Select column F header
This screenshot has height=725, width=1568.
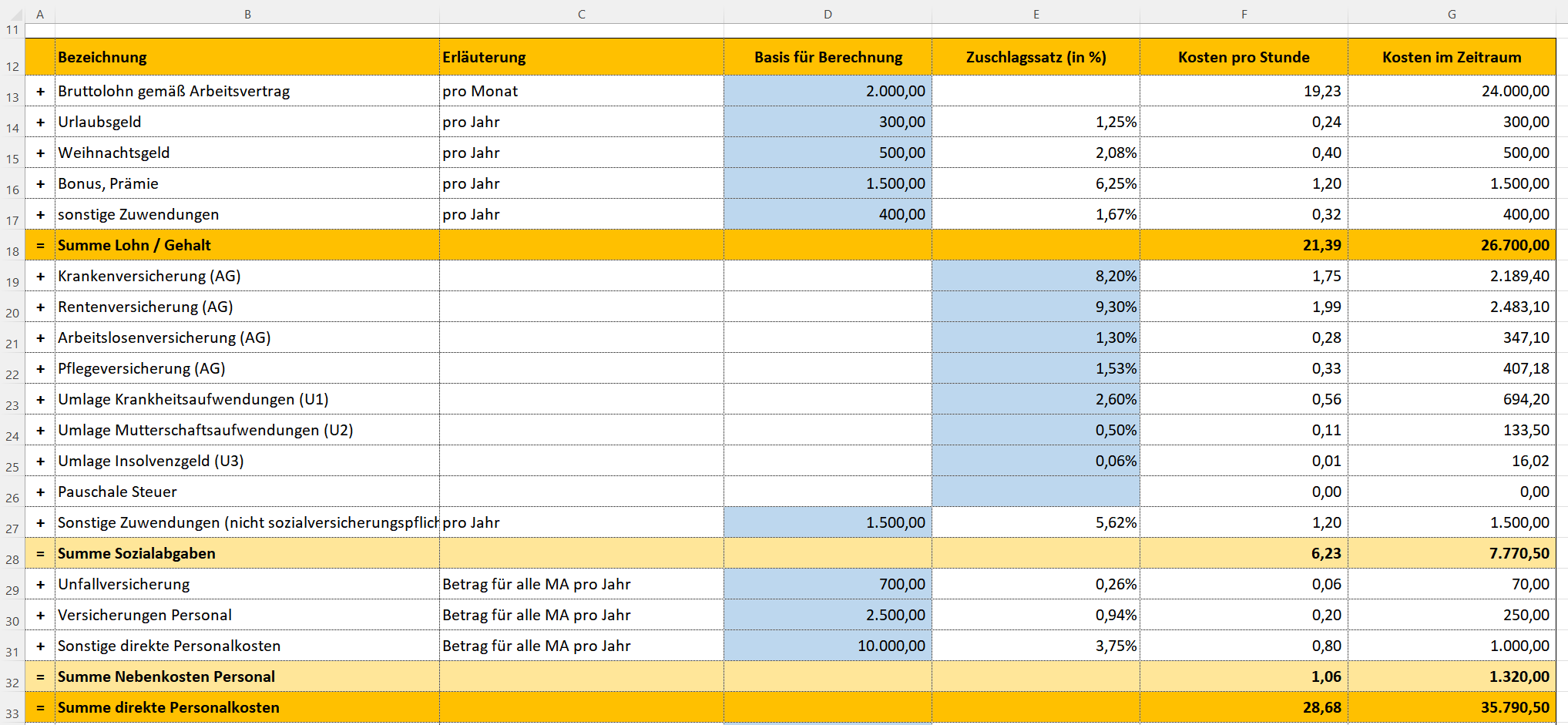click(1244, 14)
